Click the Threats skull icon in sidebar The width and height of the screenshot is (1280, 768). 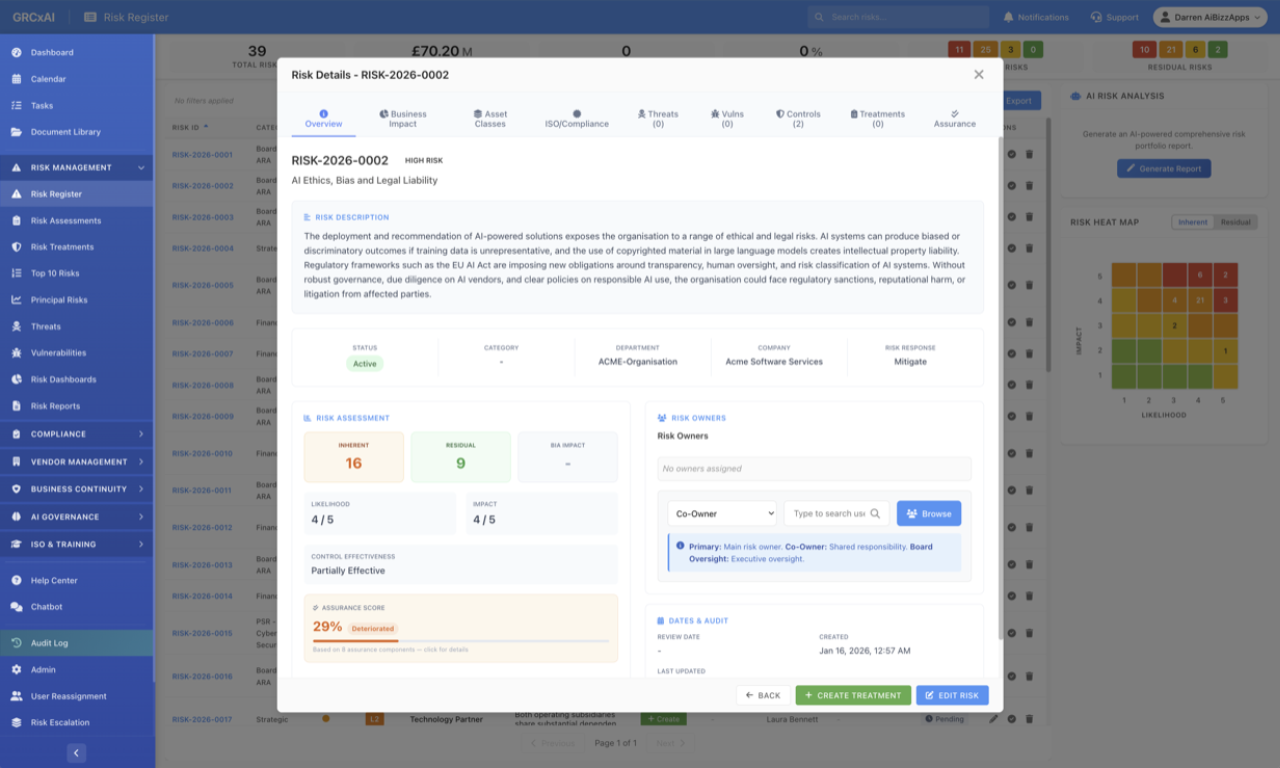16,327
